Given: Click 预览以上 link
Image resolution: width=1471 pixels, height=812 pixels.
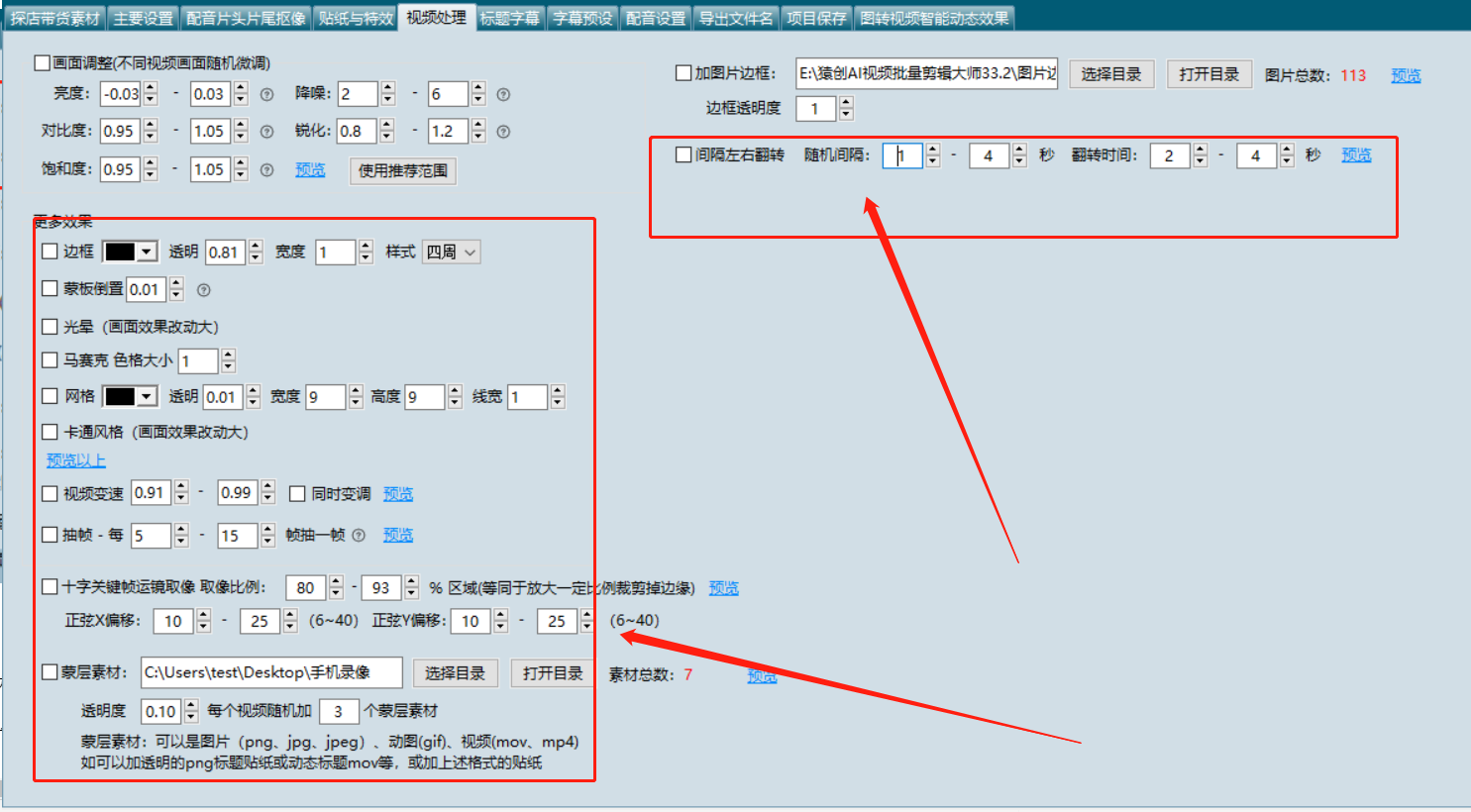Looking at the screenshot, I should [x=75, y=460].
